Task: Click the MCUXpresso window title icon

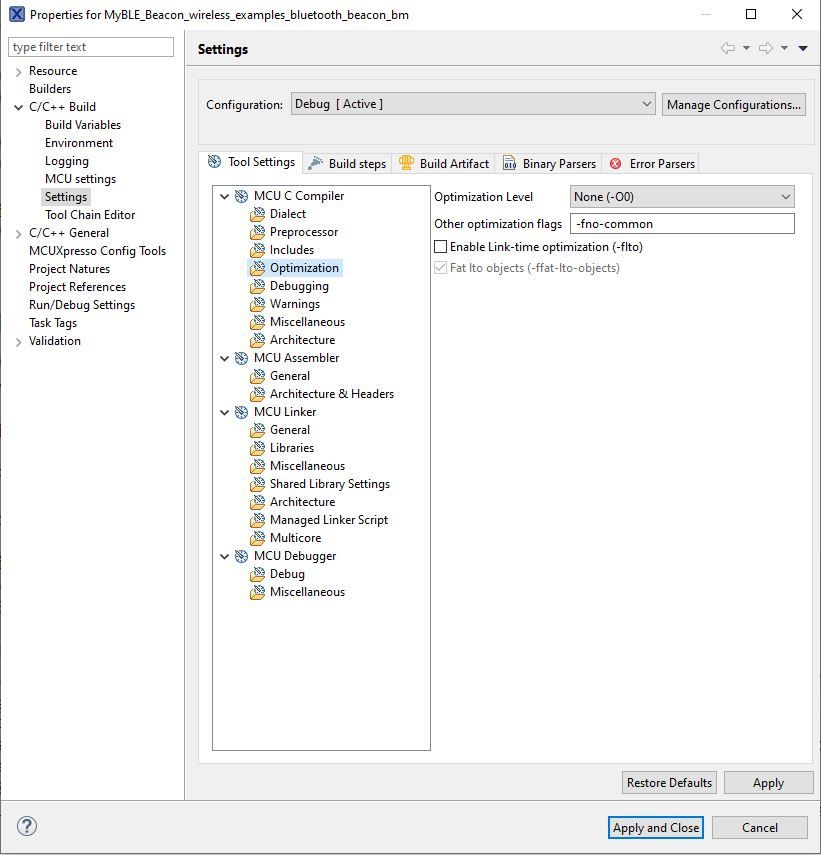Action: (17, 14)
